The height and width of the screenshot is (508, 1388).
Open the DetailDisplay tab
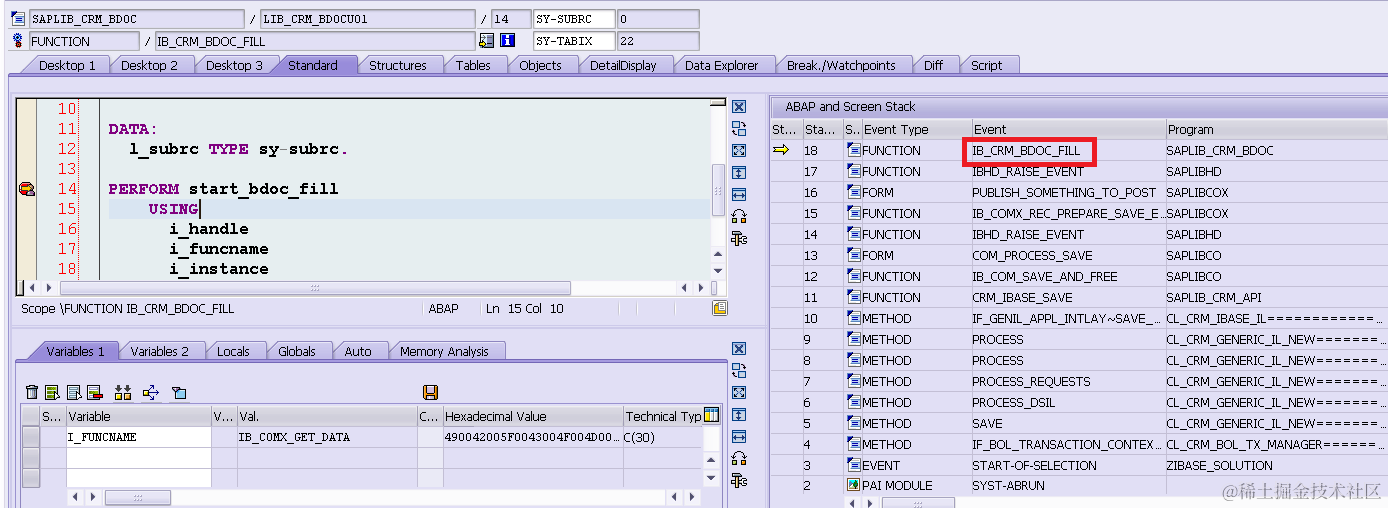pyautogui.click(x=623, y=65)
